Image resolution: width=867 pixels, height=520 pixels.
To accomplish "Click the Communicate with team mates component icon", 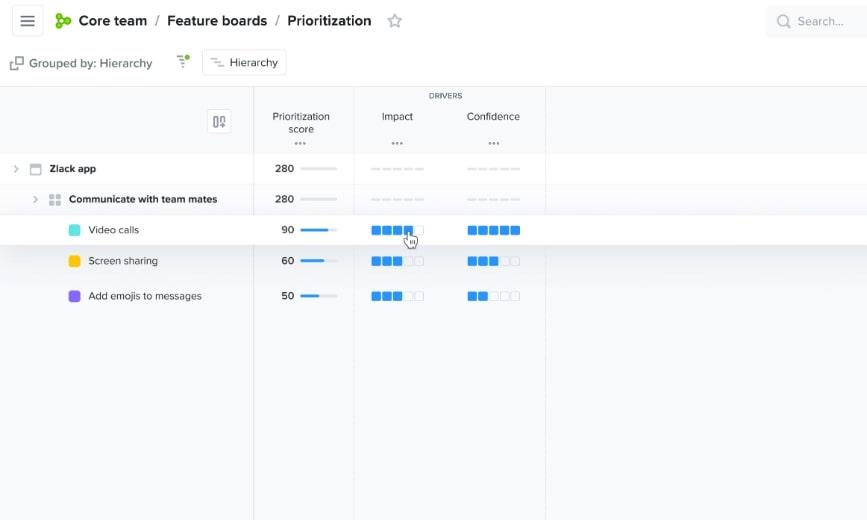I will (x=55, y=200).
